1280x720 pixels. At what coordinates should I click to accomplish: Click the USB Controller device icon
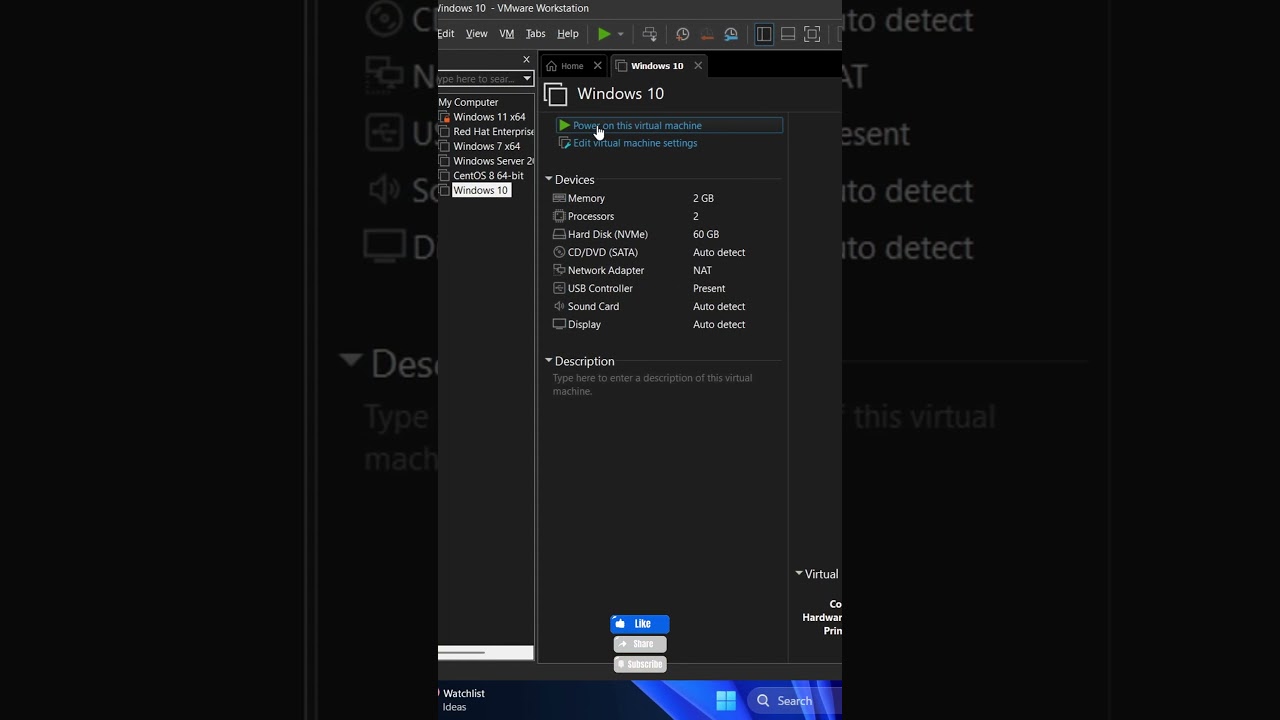[x=559, y=288]
